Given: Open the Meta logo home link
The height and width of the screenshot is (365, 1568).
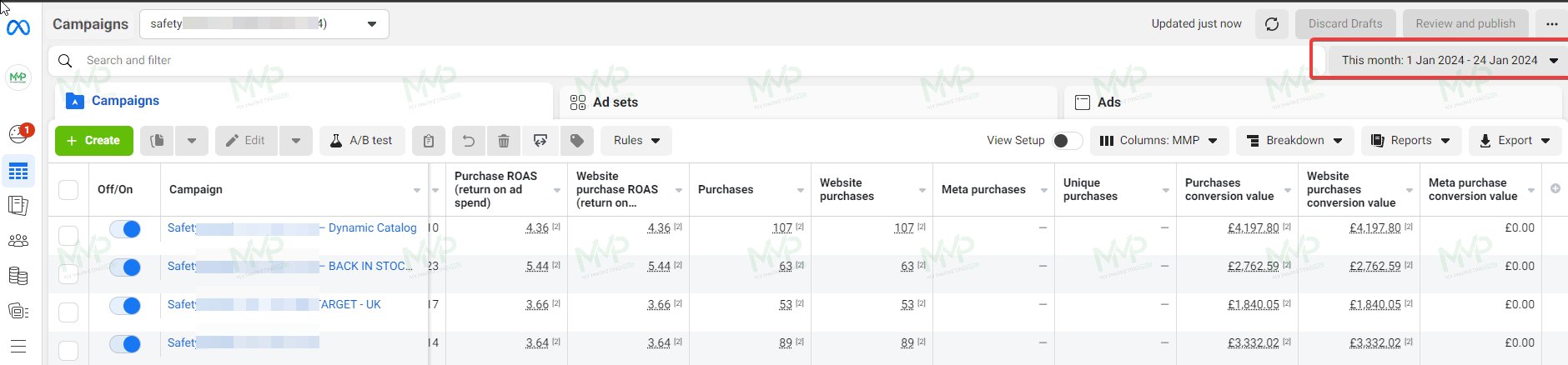Looking at the screenshot, I should [x=18, y=27].
